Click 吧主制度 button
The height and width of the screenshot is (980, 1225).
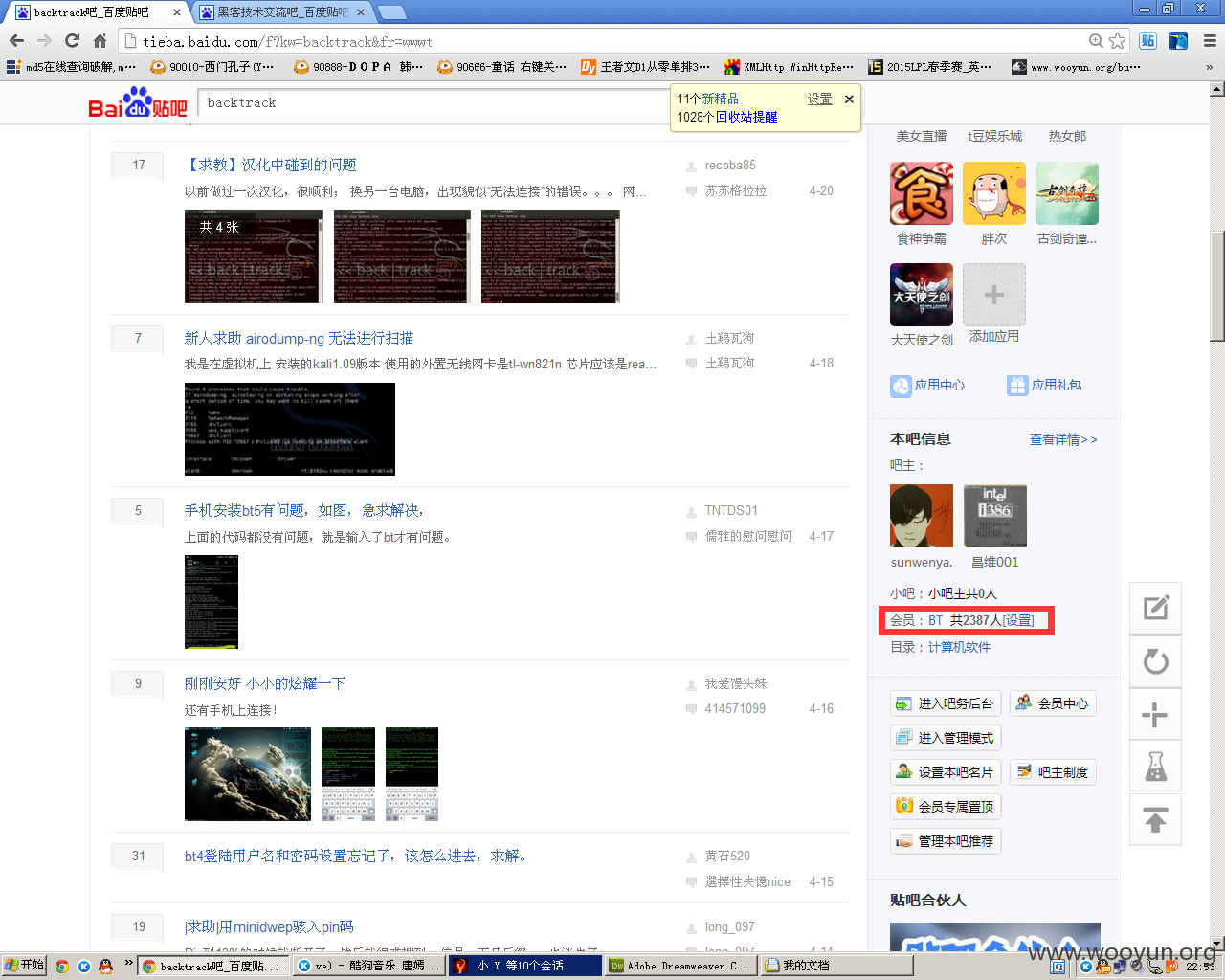(x=1053, y=772)
